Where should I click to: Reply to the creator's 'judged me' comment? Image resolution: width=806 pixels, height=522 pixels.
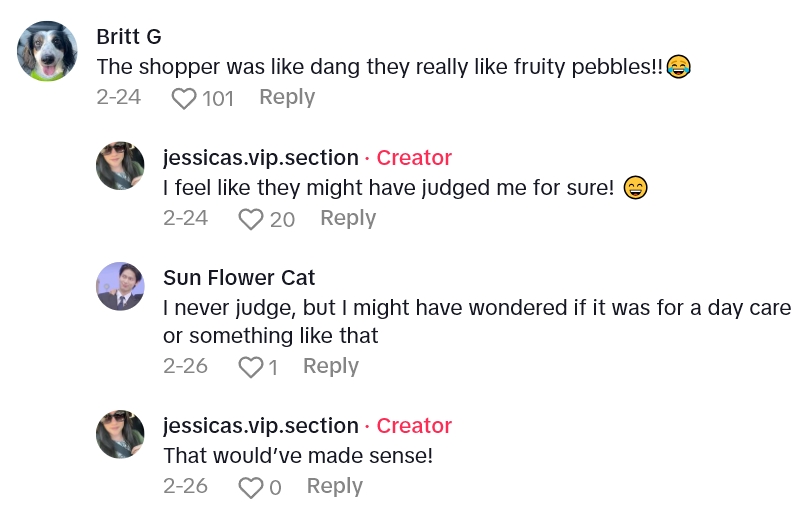pos(348,218)
